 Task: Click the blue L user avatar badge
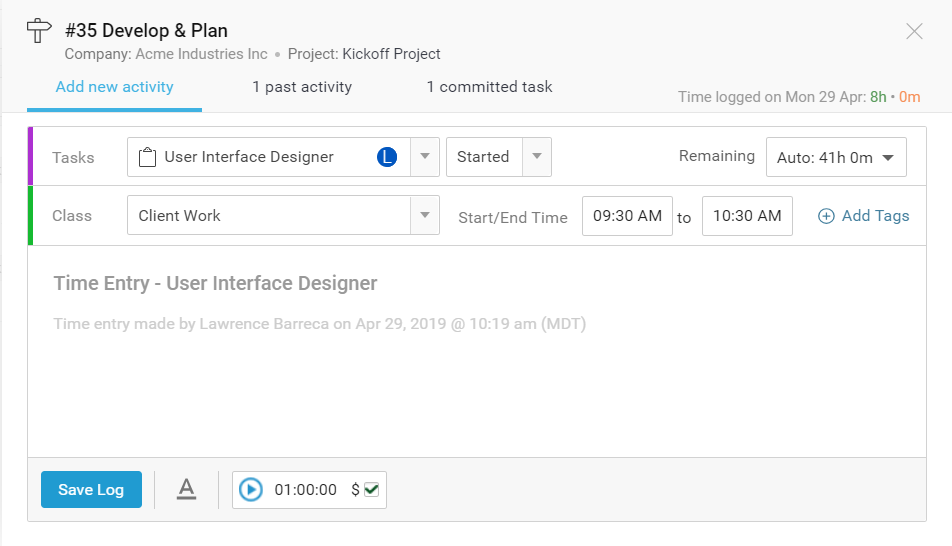387,157
